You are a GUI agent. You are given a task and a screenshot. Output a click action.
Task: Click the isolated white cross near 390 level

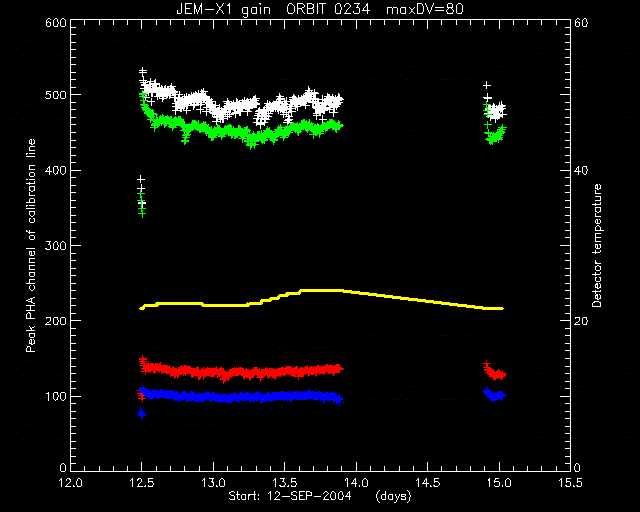point(141,179)
